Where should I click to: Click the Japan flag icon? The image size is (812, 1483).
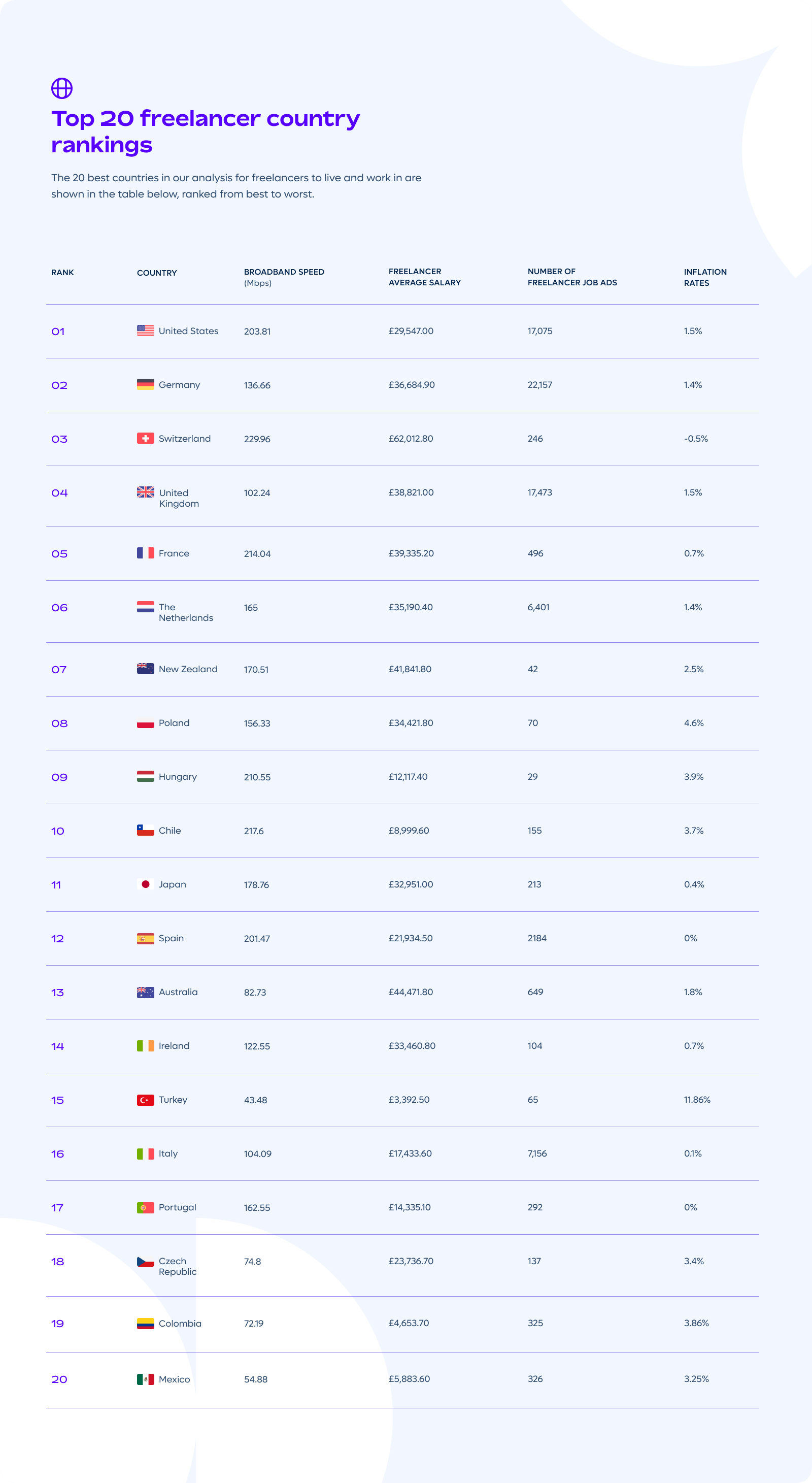pyautogui.click(x=145, y=884)
